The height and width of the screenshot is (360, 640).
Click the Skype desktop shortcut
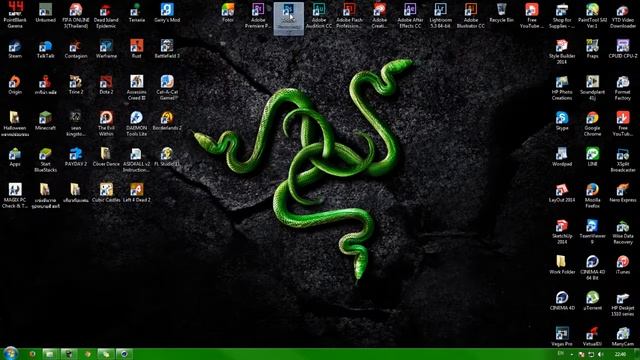click(x=562, y=121)
